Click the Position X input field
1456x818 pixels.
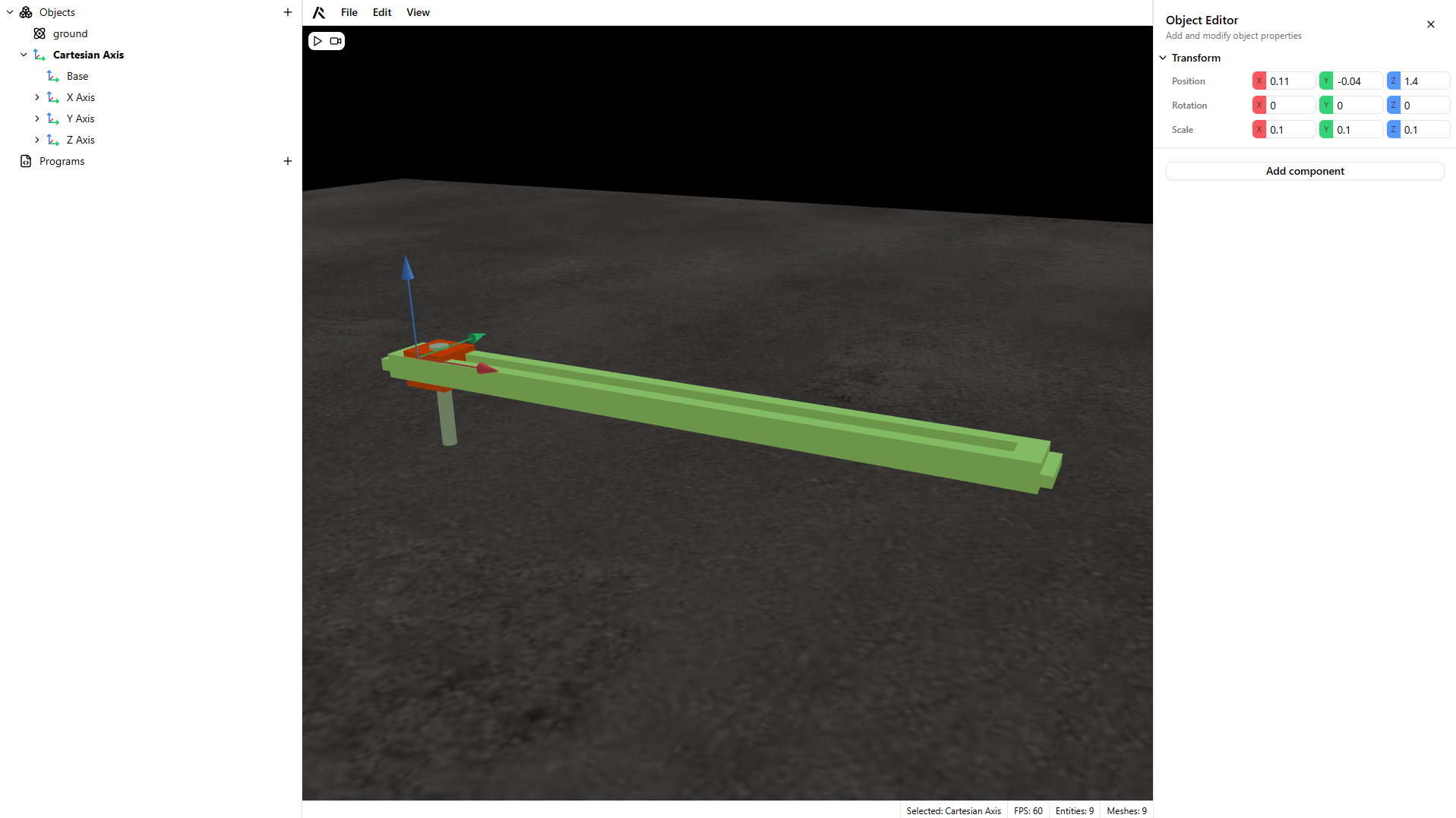coord(1290,81)
